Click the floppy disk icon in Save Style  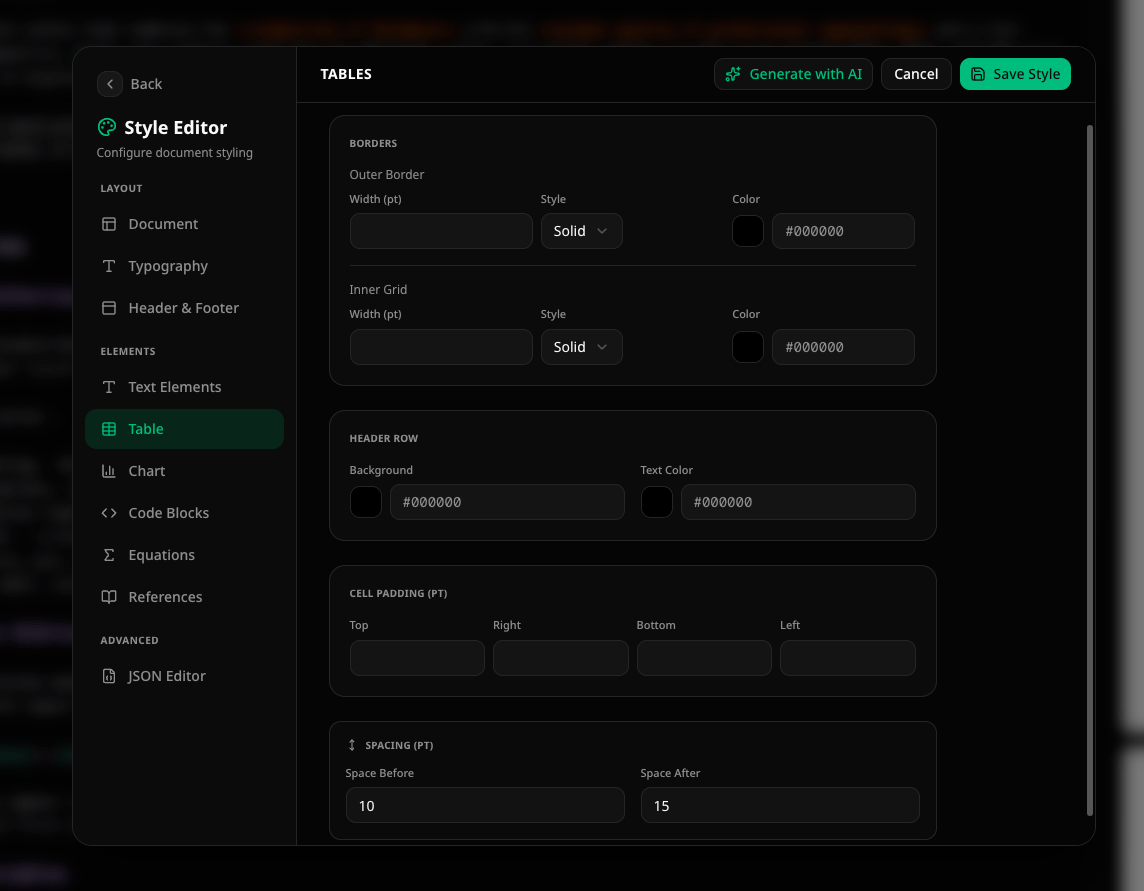[978, 74]
